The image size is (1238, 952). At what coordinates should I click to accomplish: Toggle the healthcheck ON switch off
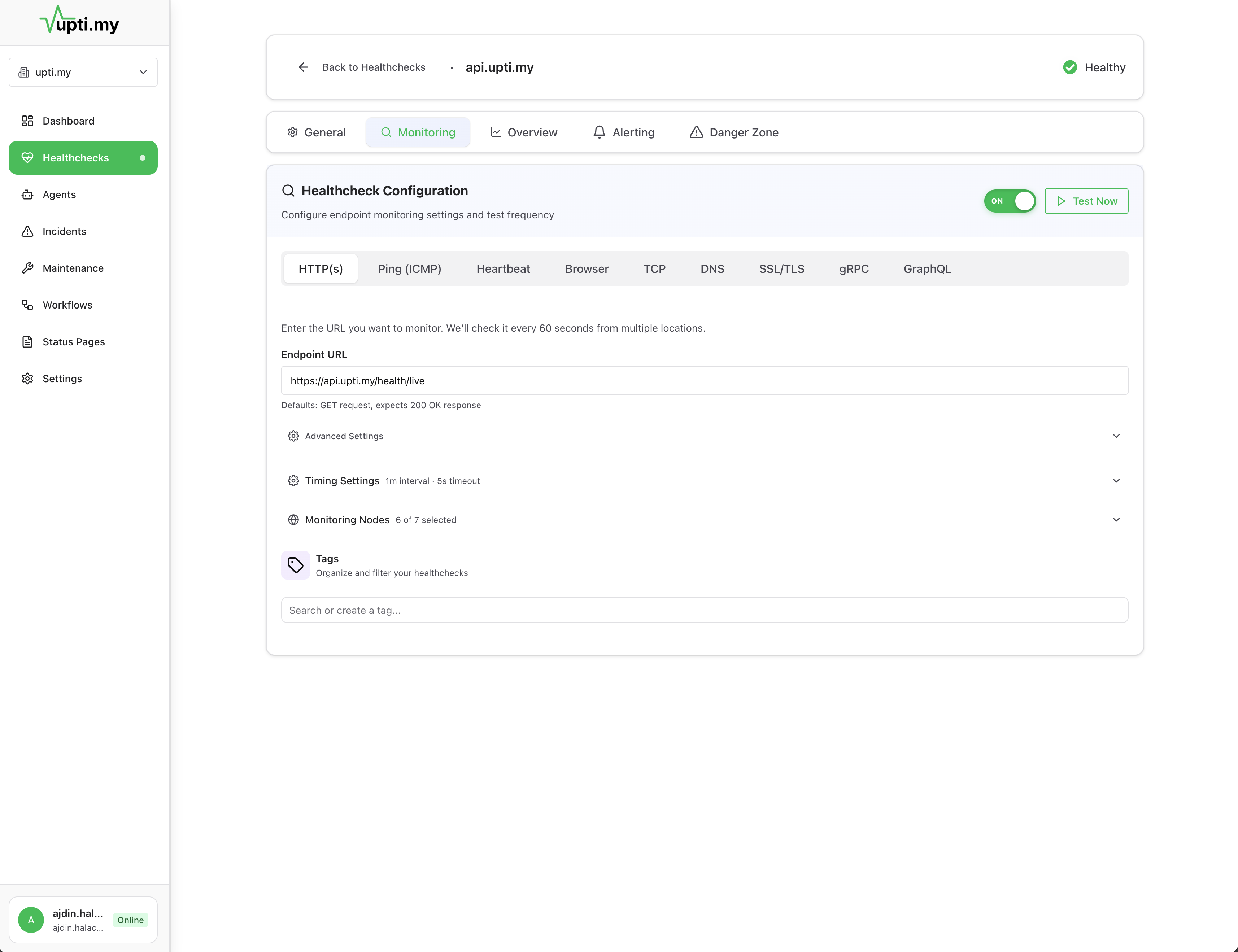1010,201
